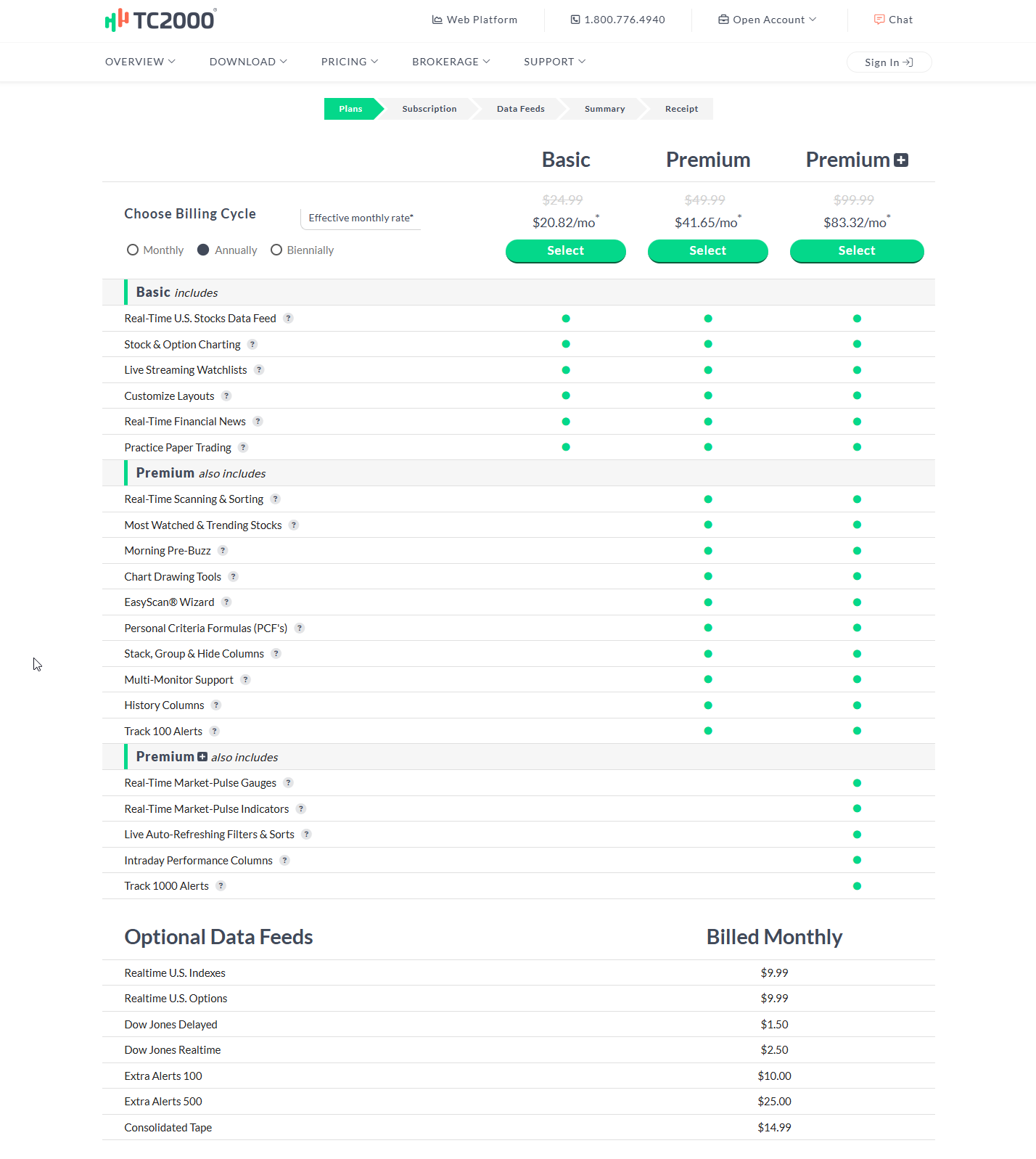1036x1159 pixels.
Task: Switch to the Data Feeds step
Action: tap(520, 109)
